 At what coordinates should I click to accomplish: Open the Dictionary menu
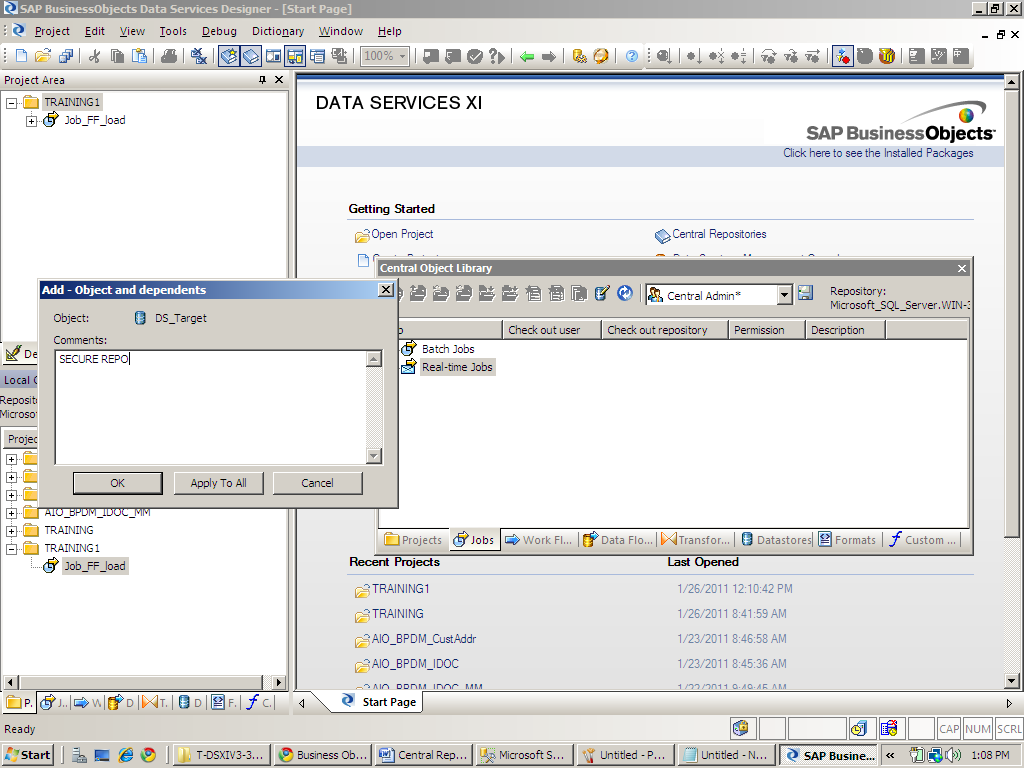click(278, 31)
